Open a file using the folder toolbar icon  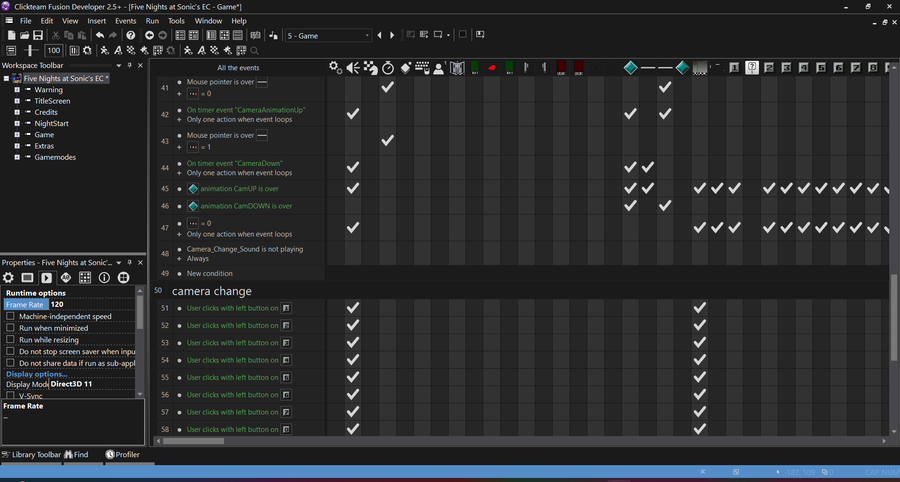click(25, 35)
